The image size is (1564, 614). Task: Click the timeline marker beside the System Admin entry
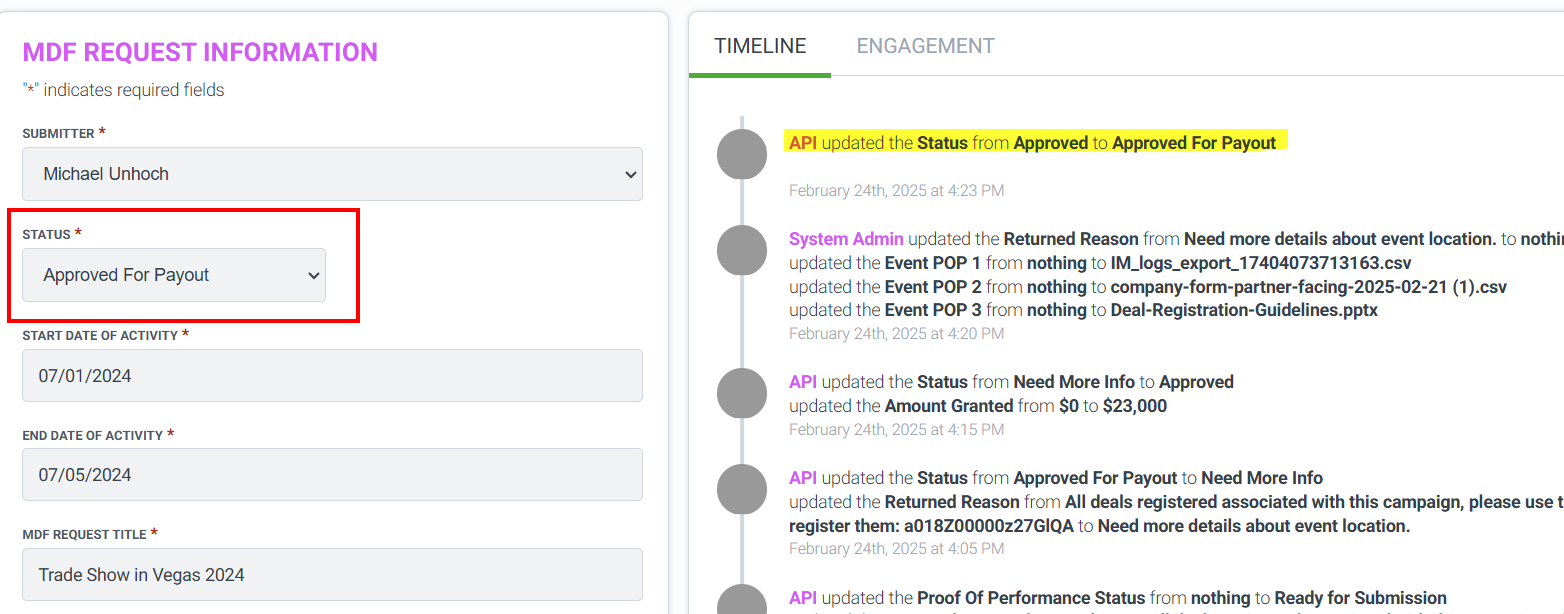click(x=742, y=250)
